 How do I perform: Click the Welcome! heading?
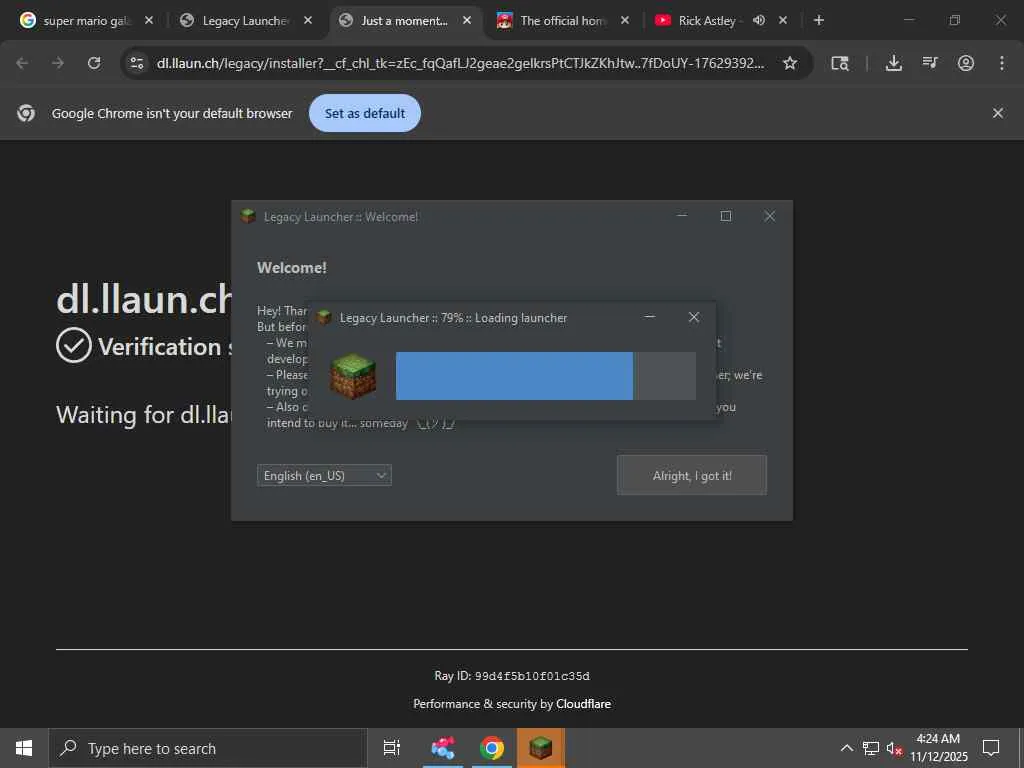coord(291,268)
